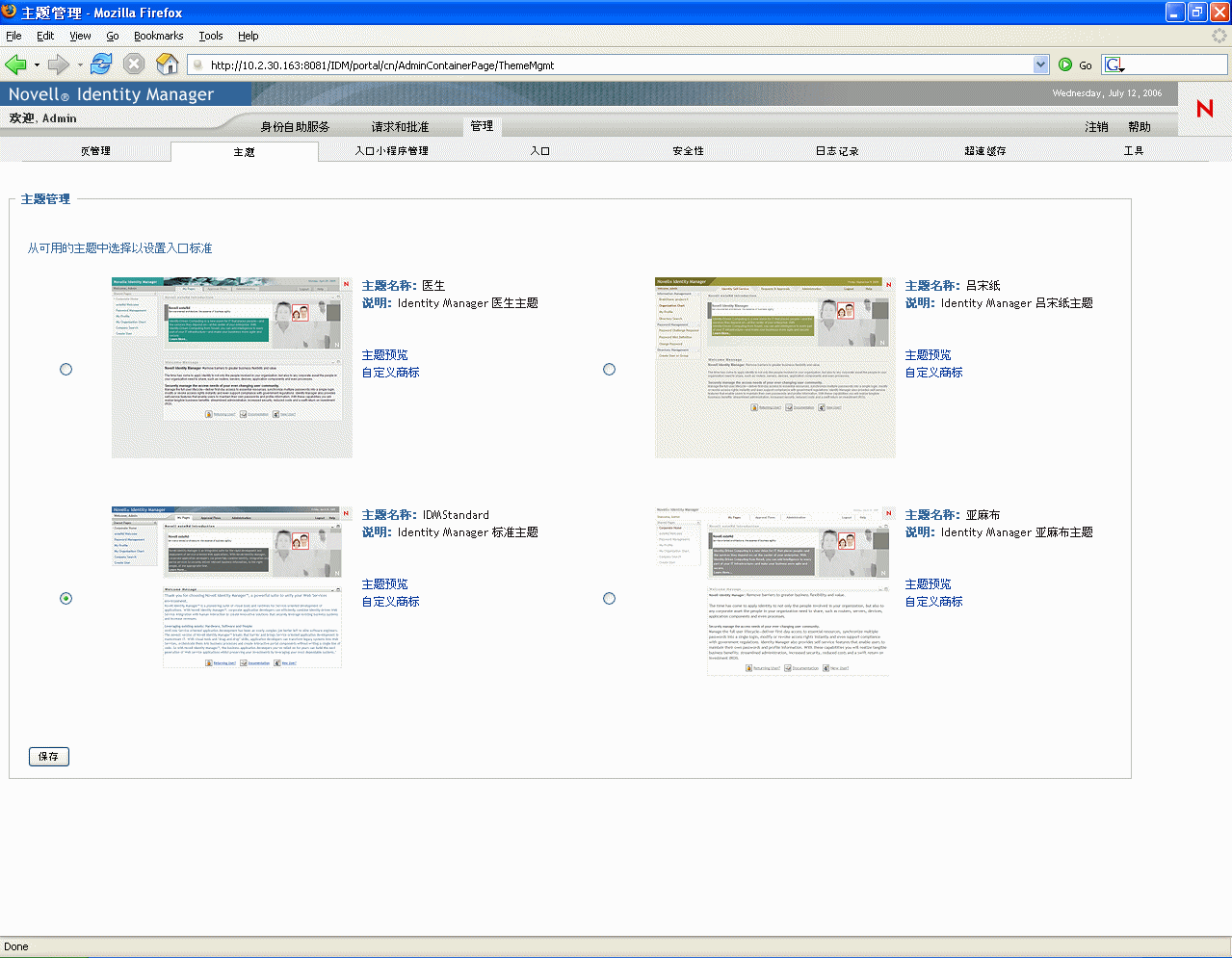Open Forward history dropdown arrow
The image size is (1232, 958).
(x=80, y=65)
